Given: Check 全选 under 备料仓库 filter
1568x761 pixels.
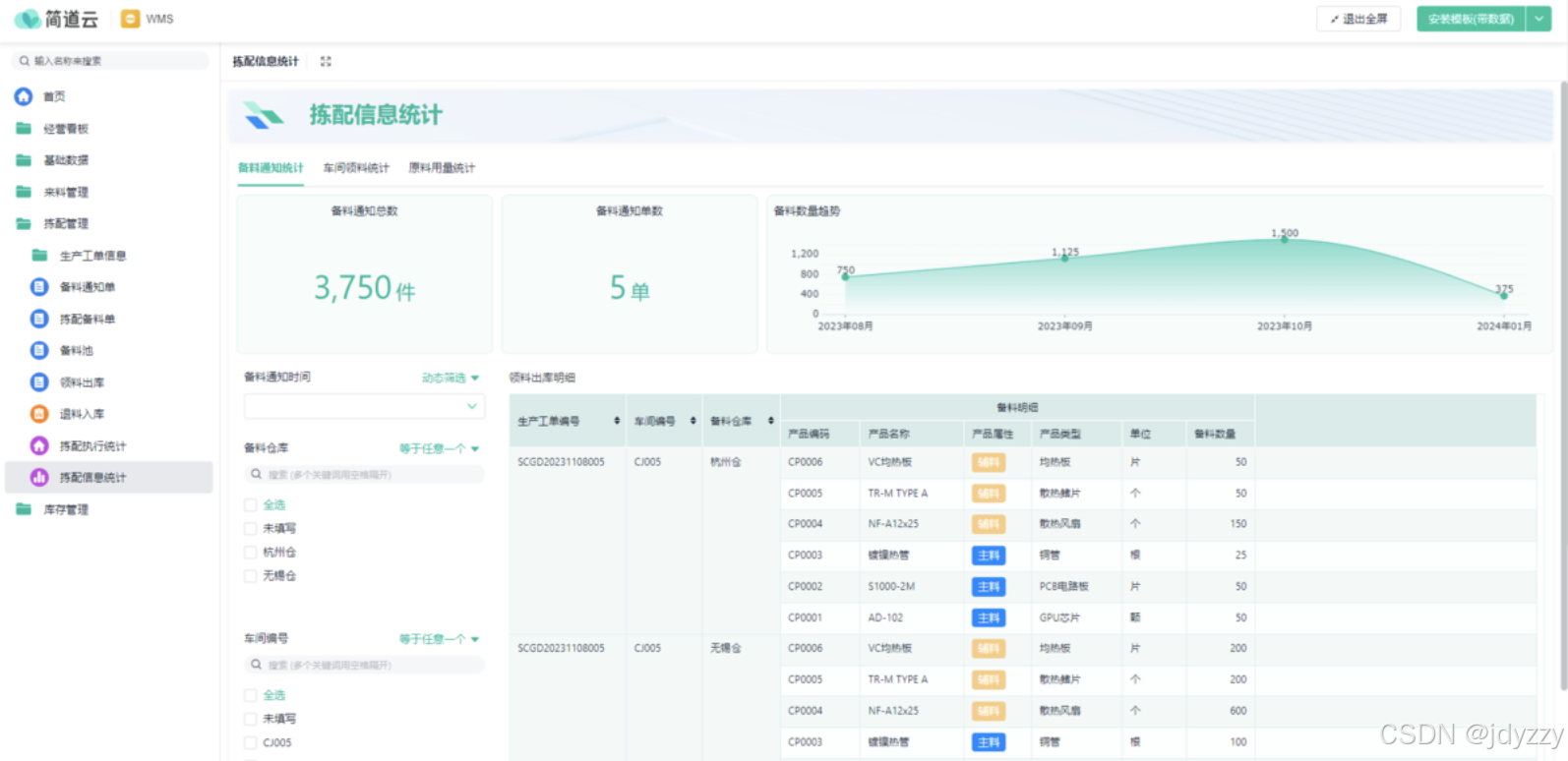Looking at the screenshot, I should coord(250,504).
